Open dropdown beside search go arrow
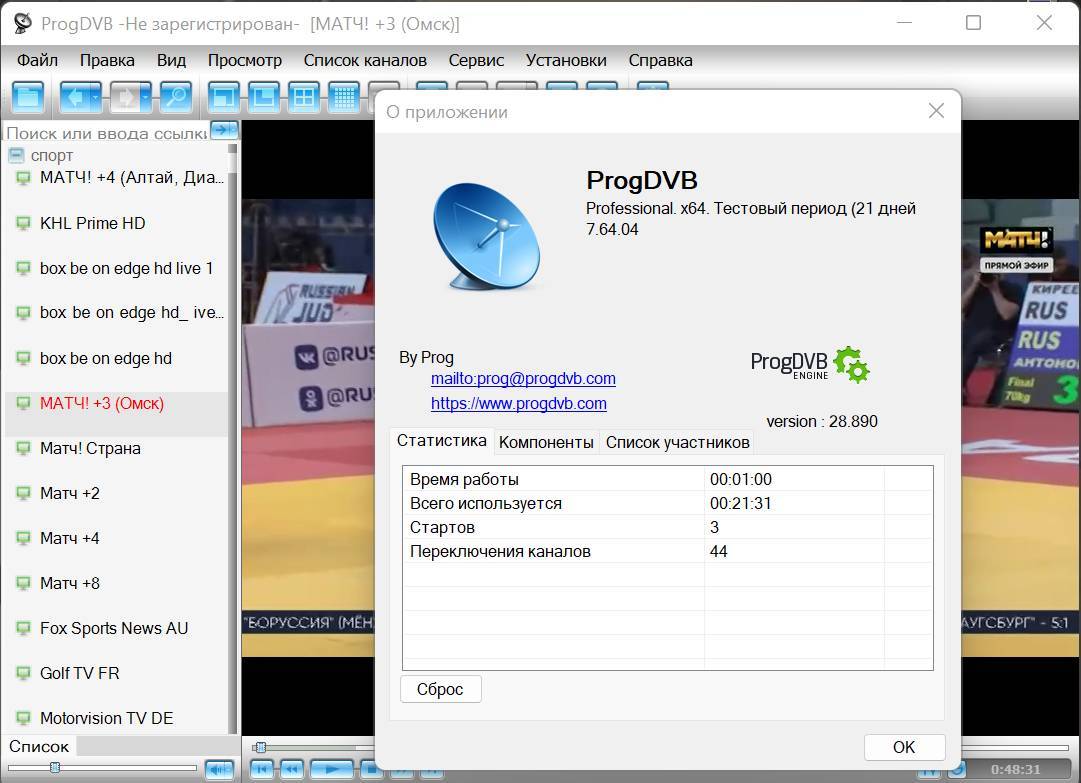This screenshot has width=1081, height=783. point(235,129)
